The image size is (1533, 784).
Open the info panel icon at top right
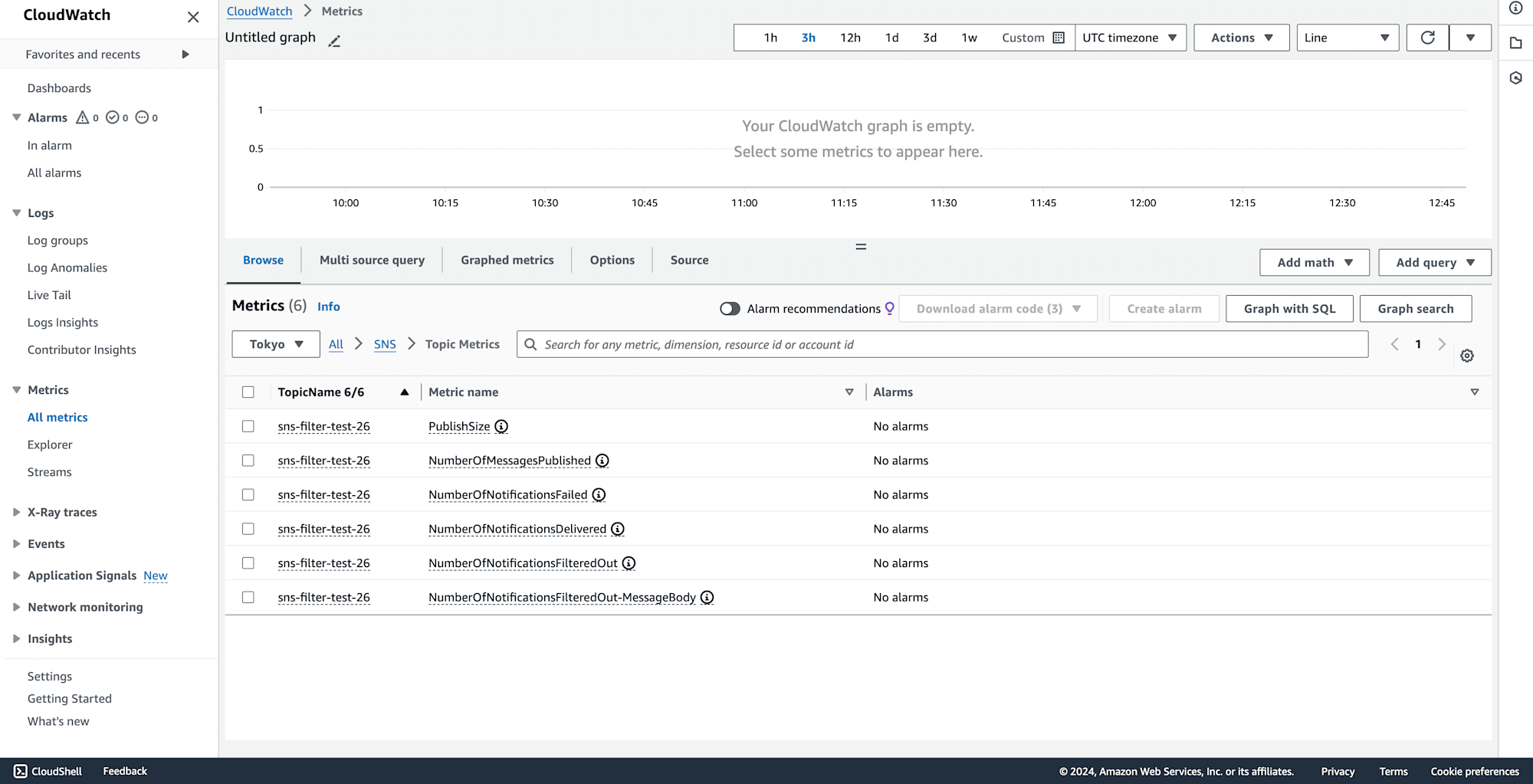click(1516, 8)
